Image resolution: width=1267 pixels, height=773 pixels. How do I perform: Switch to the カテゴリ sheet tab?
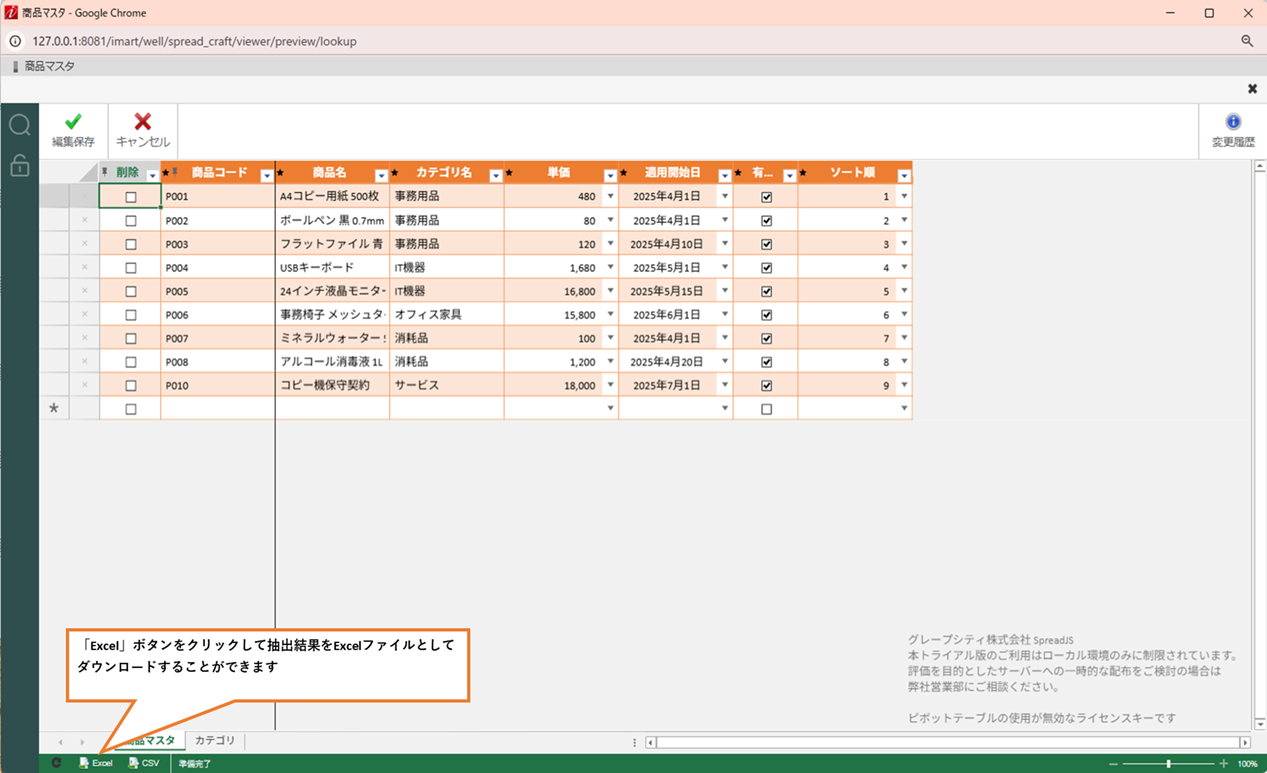tap(215, 741)
